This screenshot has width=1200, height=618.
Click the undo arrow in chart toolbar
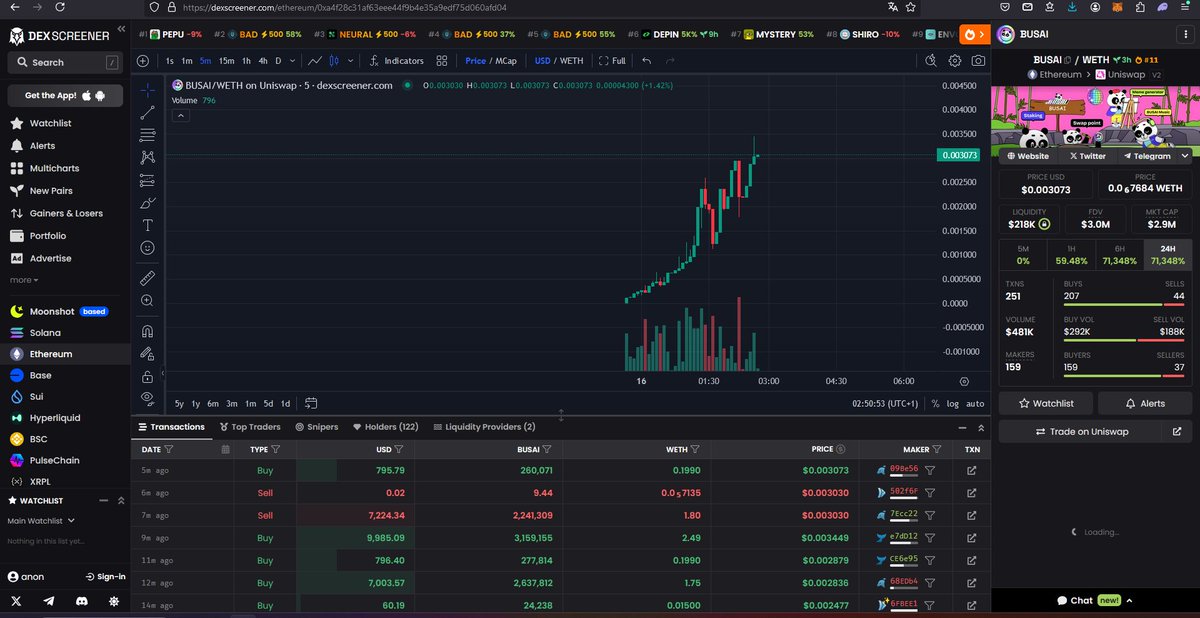647,61
